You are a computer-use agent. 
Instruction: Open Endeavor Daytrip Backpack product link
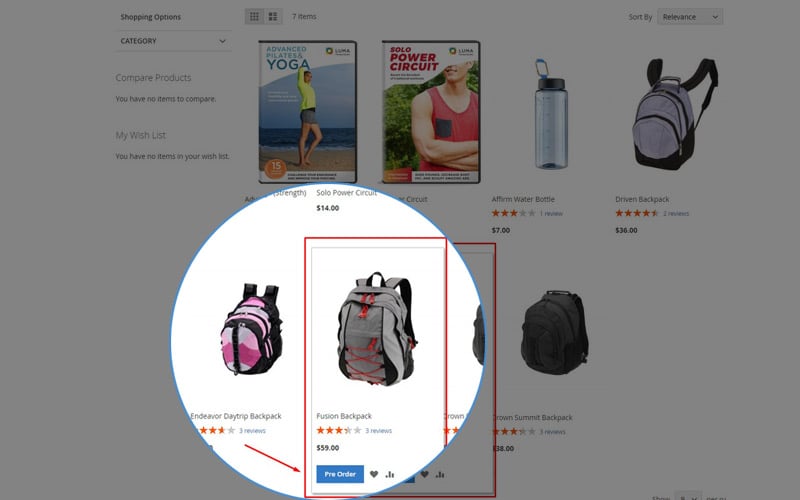coord(236,416)
